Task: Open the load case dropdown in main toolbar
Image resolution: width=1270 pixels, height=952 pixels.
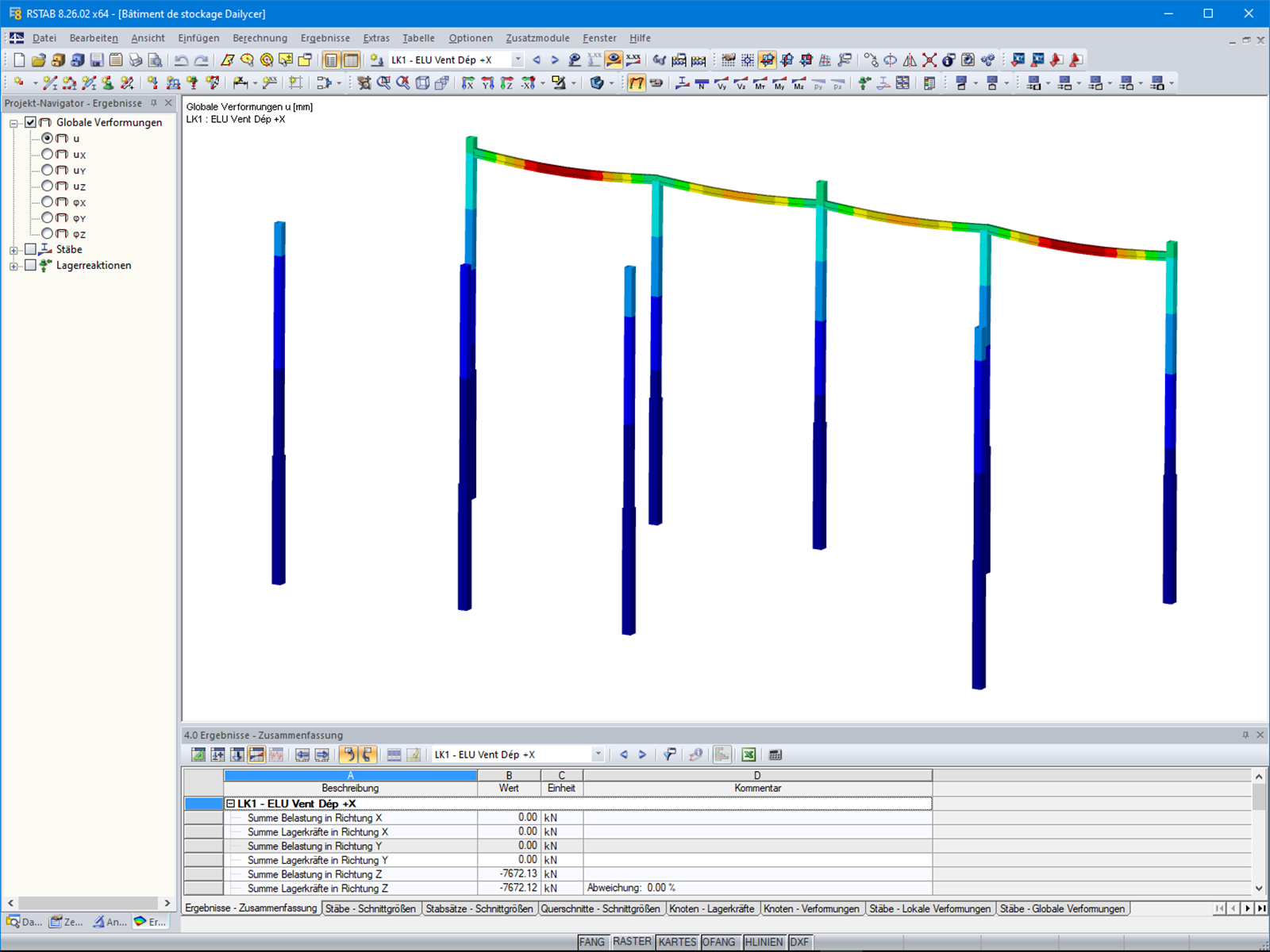Action: tap(518, 60)
